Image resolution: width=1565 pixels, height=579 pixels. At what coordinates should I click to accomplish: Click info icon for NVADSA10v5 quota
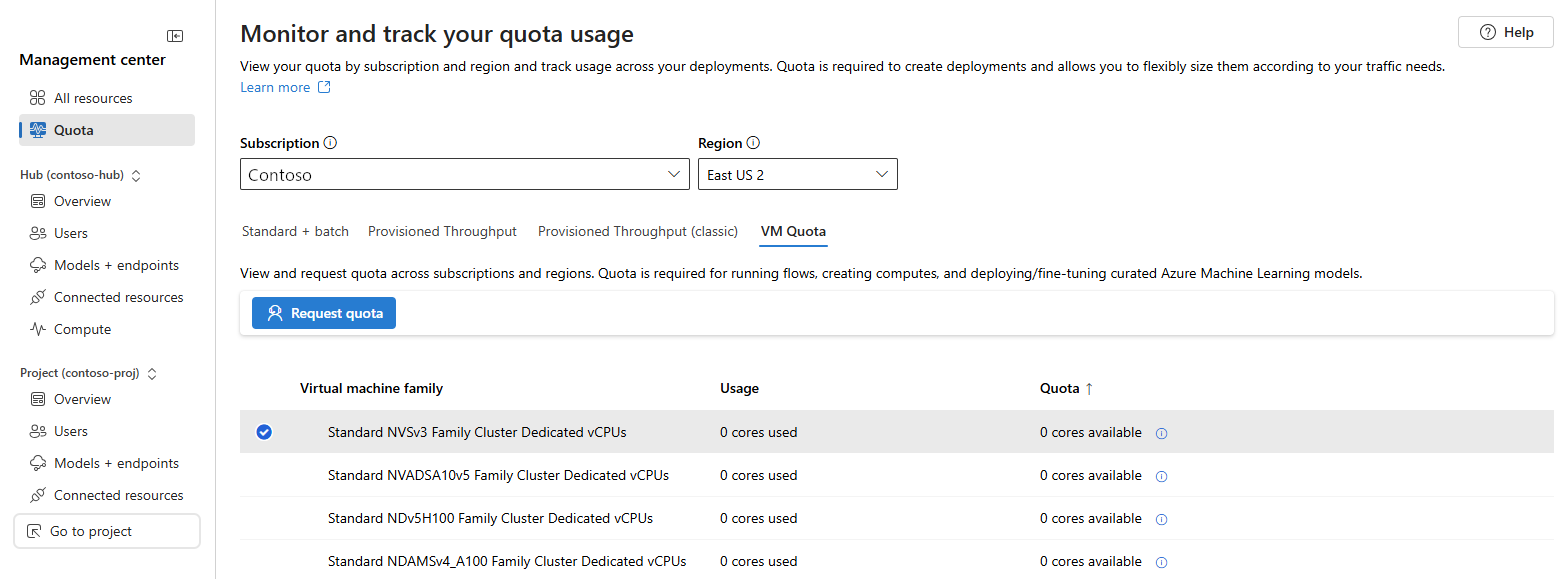1162,477
